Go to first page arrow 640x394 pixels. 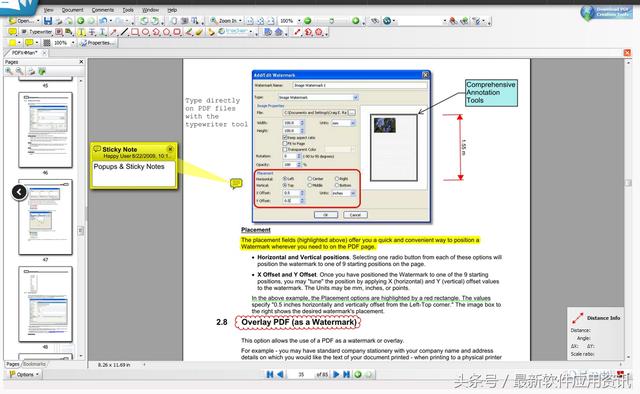pyautogui.click(x=270, y=374)
